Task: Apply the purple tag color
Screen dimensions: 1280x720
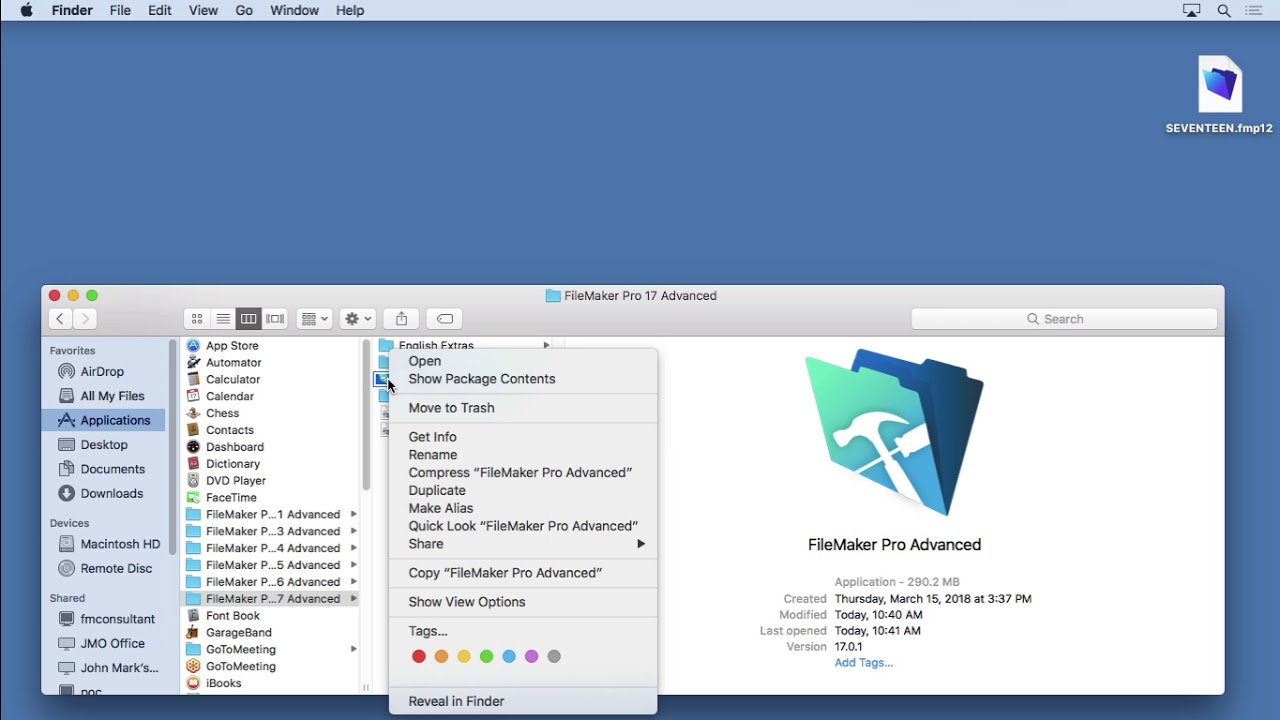Action: [532, 657]
